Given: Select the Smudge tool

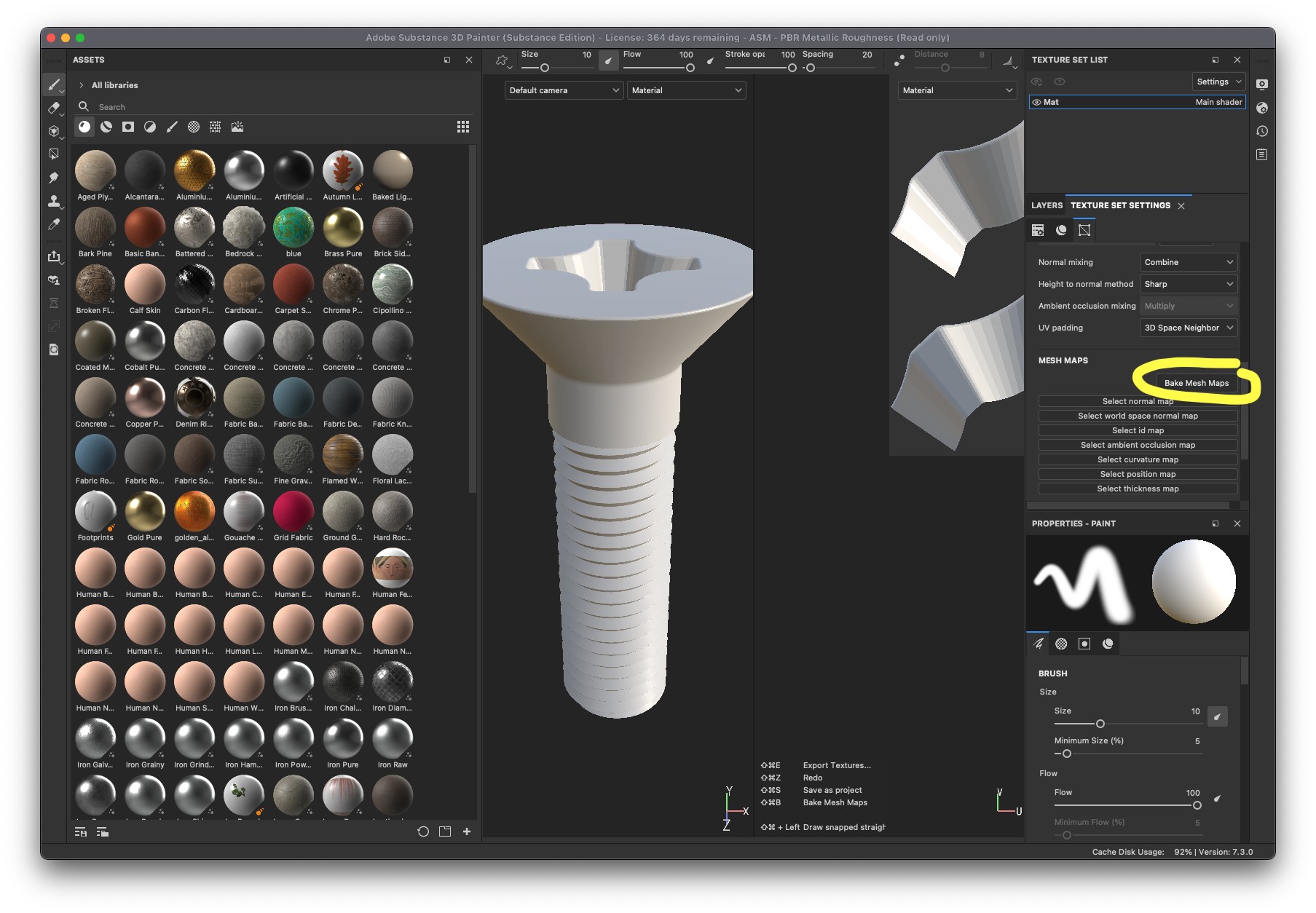Looking at the screenshot, I should [x=54, y=178].
